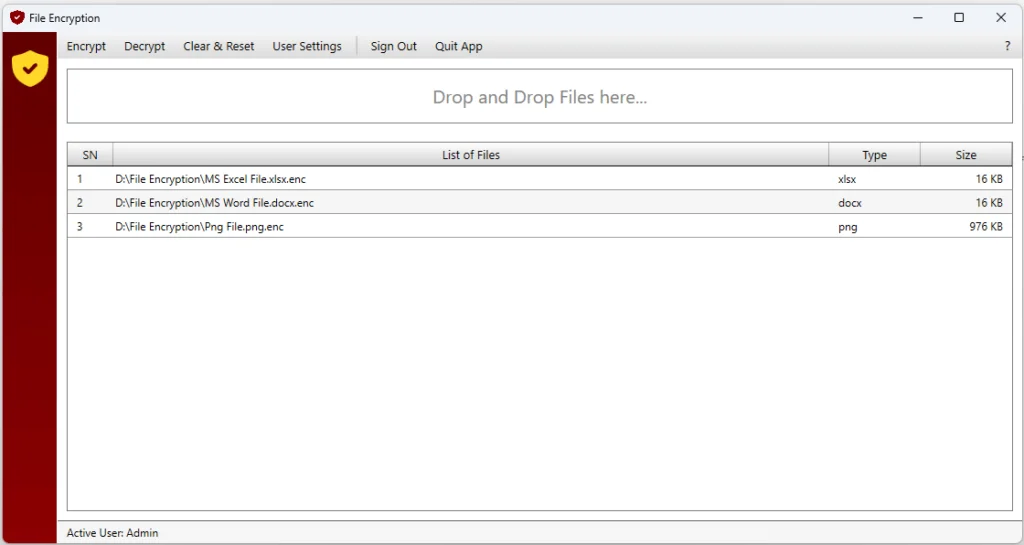The height and width of the screenshot is (545, 1024).
Task: Select the Png File.png.enc row
Action: point(539,226)
